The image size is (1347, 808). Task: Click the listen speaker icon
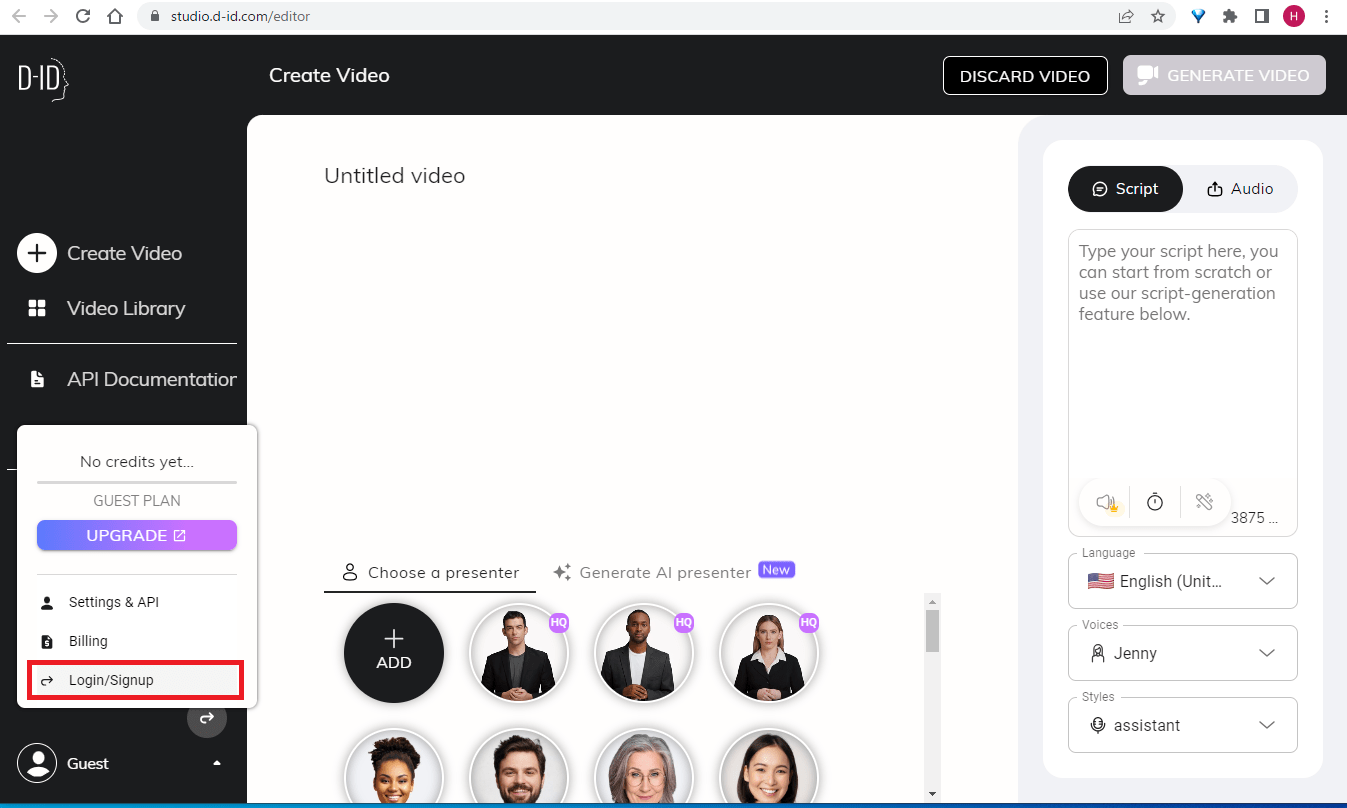[1106, 502]
